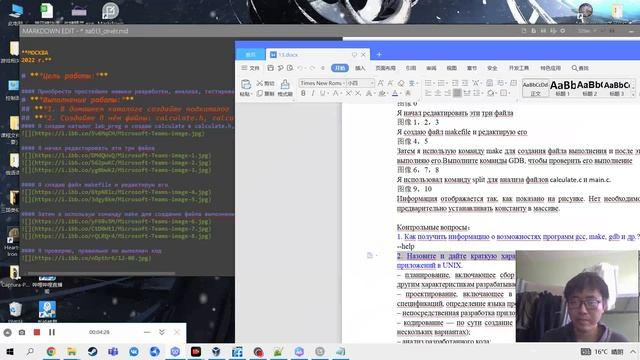The width and height of the screenshot is (640, 360).
Task: Click the bulleted list icon in WPS
Action: 428,83
